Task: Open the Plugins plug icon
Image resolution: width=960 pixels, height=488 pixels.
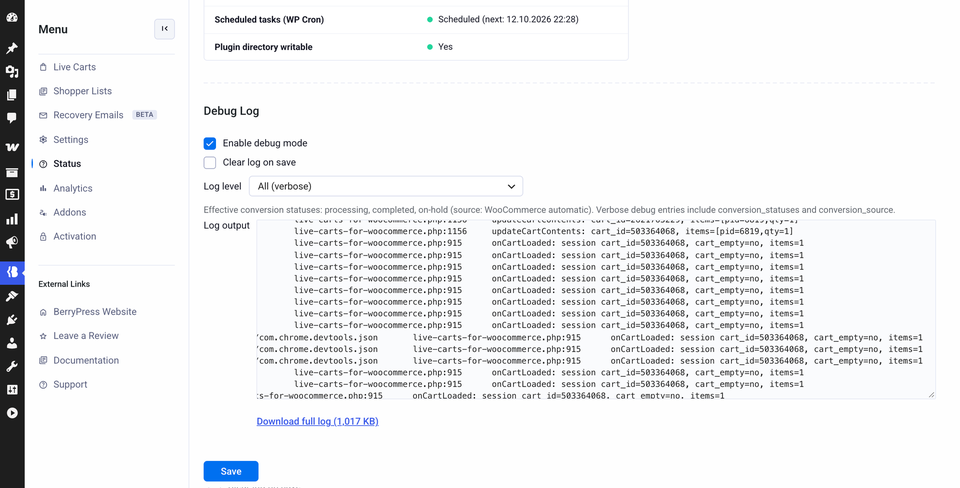Action: (x=12, y=320)
